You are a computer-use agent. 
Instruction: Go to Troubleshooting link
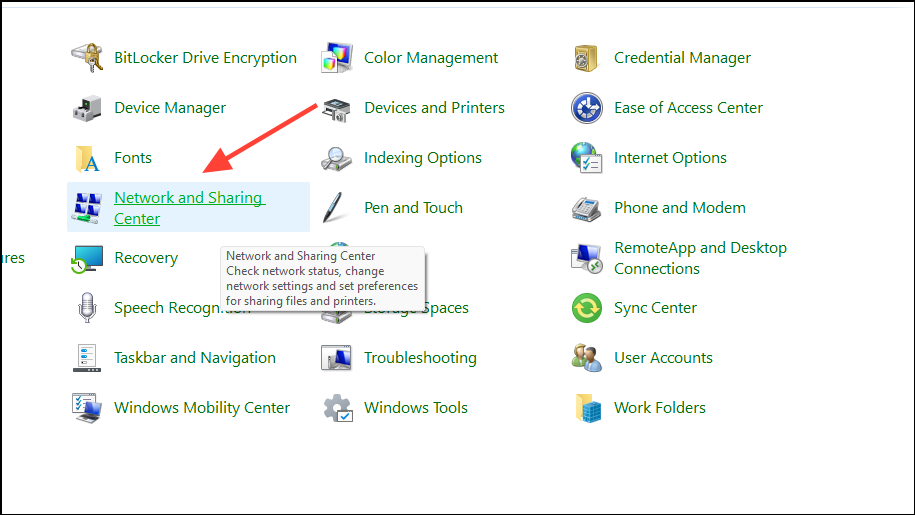420,358
